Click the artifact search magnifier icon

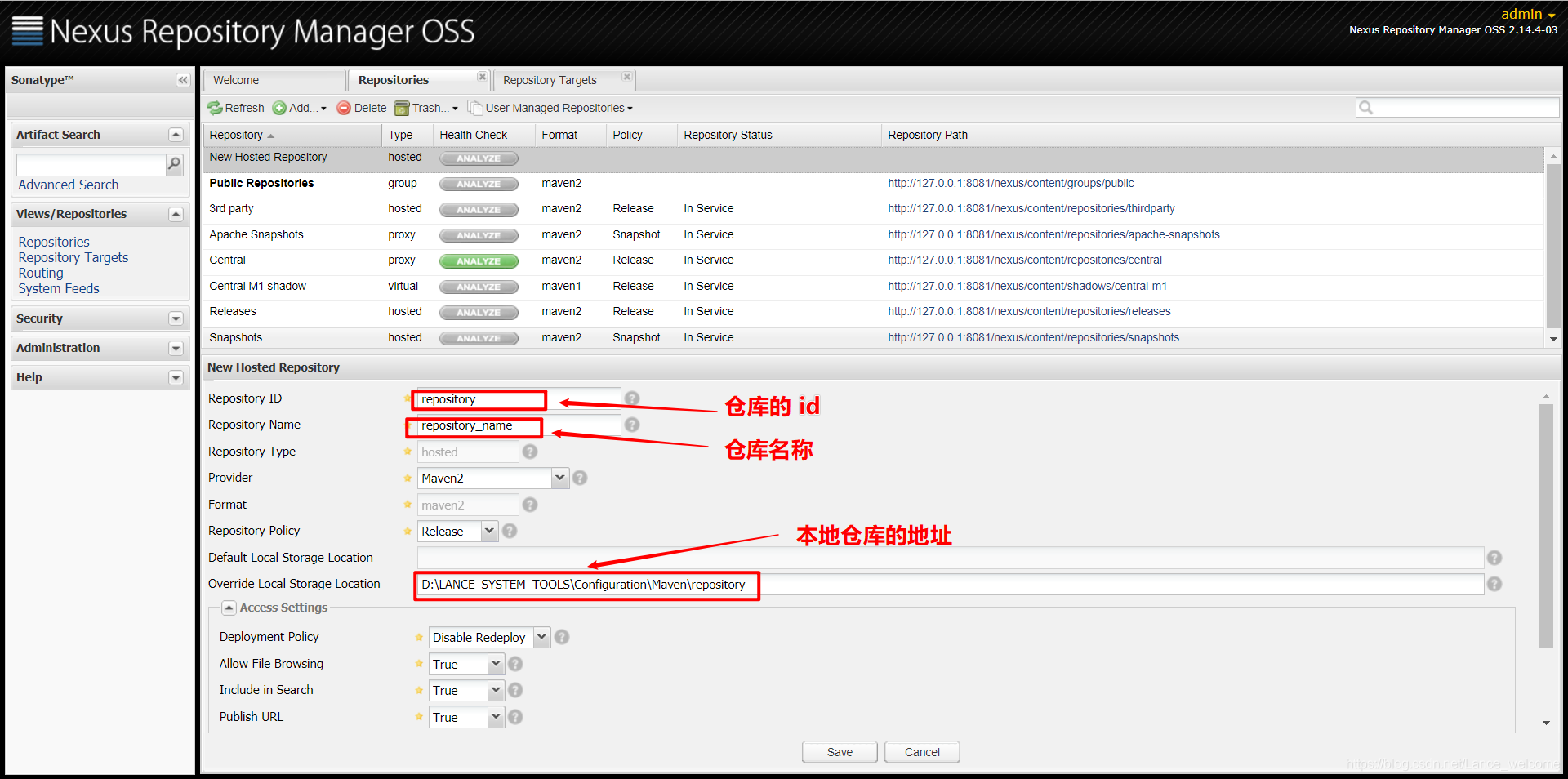174,164
